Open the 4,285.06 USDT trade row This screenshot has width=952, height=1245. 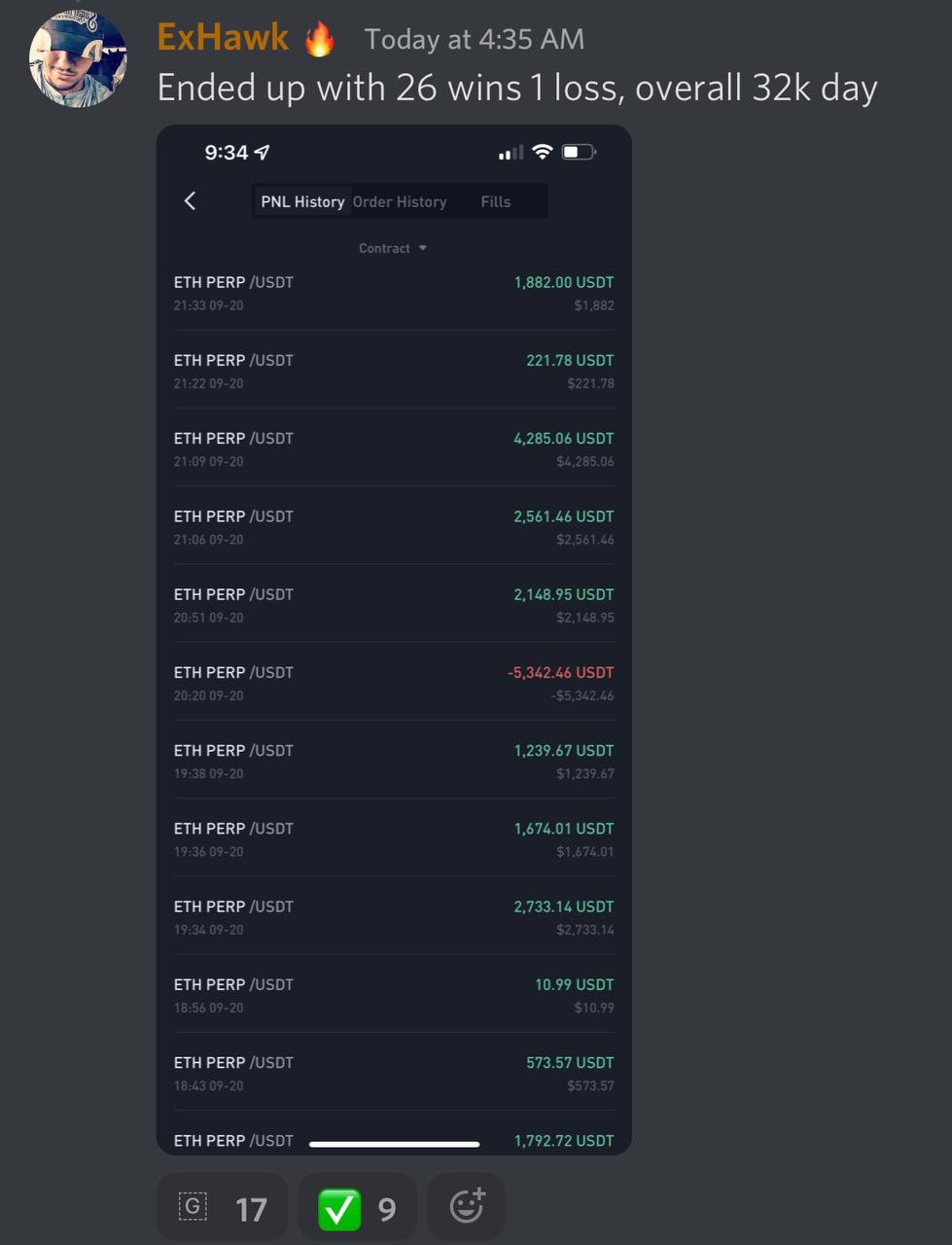[x=394, y=448]
